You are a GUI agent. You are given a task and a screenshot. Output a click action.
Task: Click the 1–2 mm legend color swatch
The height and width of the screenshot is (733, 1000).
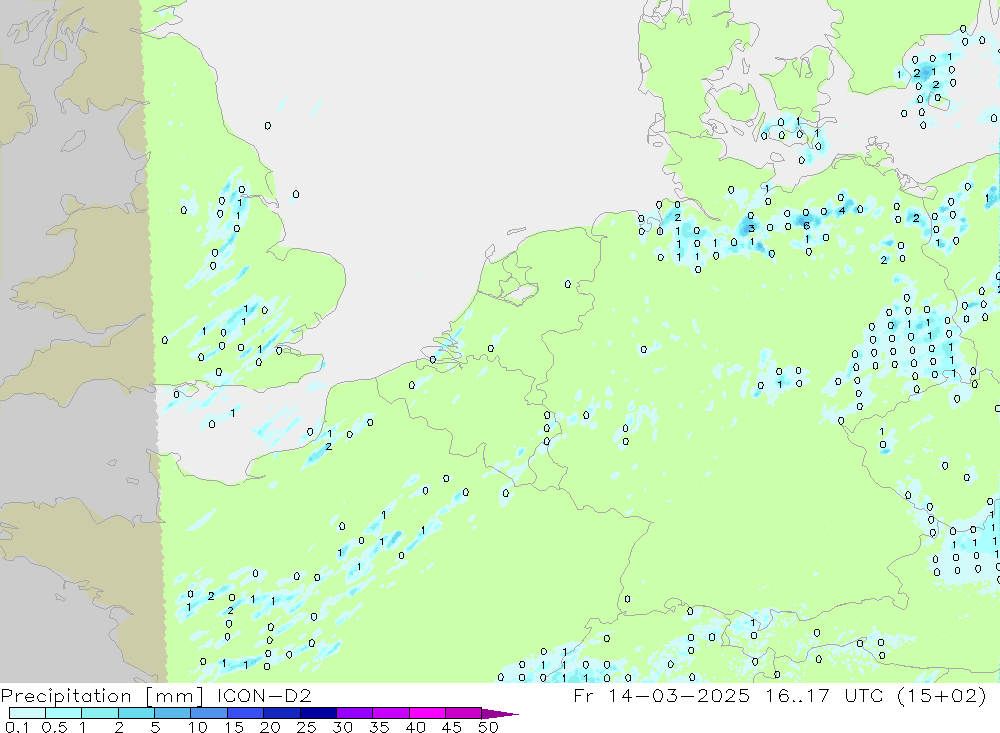[x=100, y=713]
